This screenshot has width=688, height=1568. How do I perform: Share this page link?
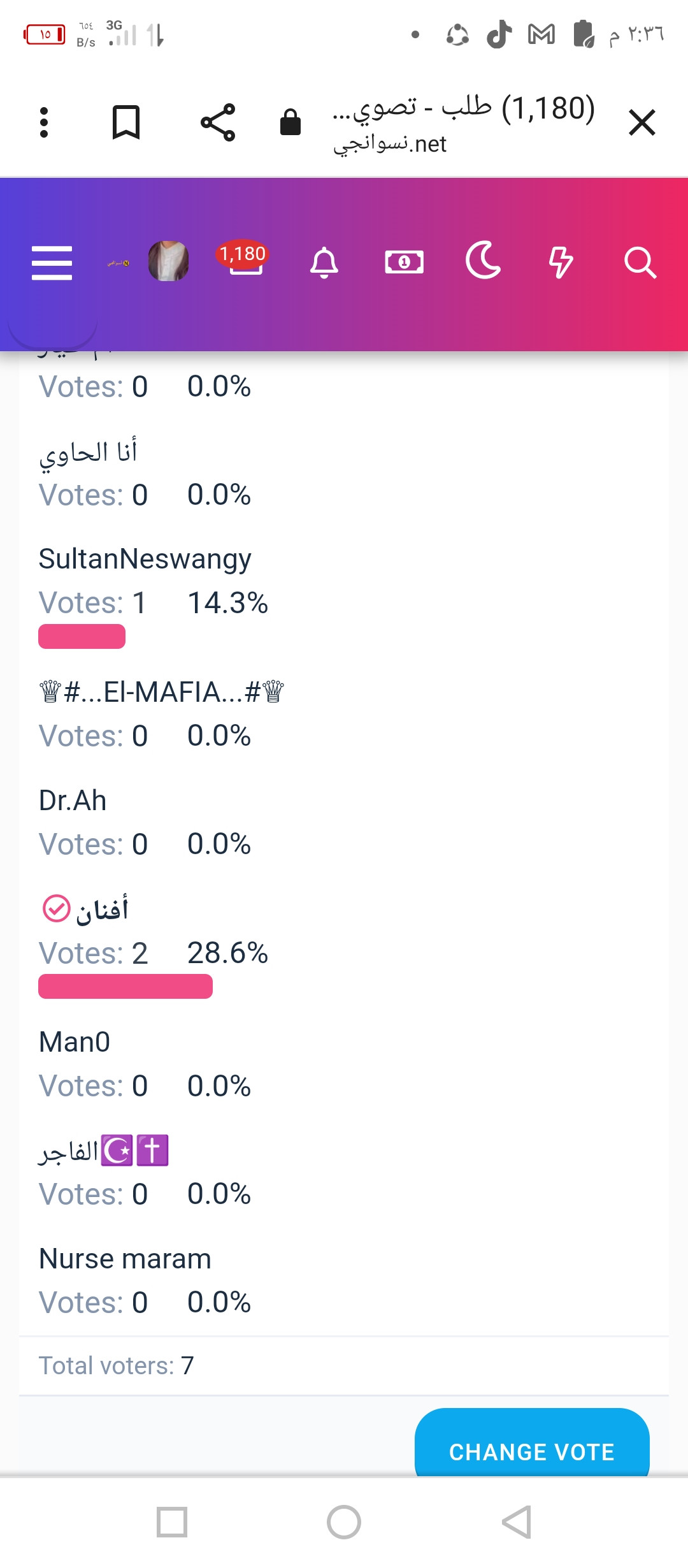(218, 122)
